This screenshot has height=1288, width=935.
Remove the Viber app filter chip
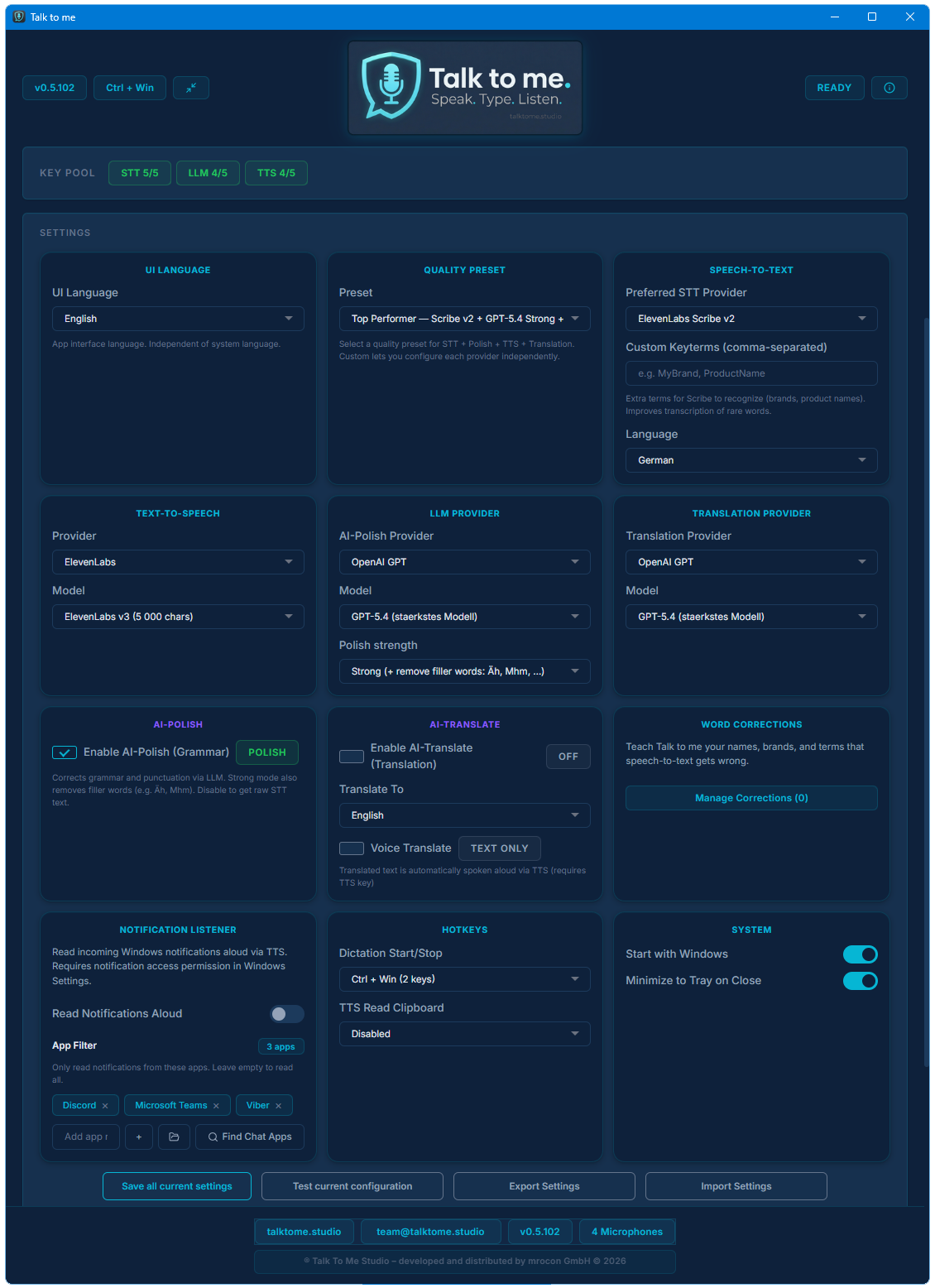tap(279, 1106)
